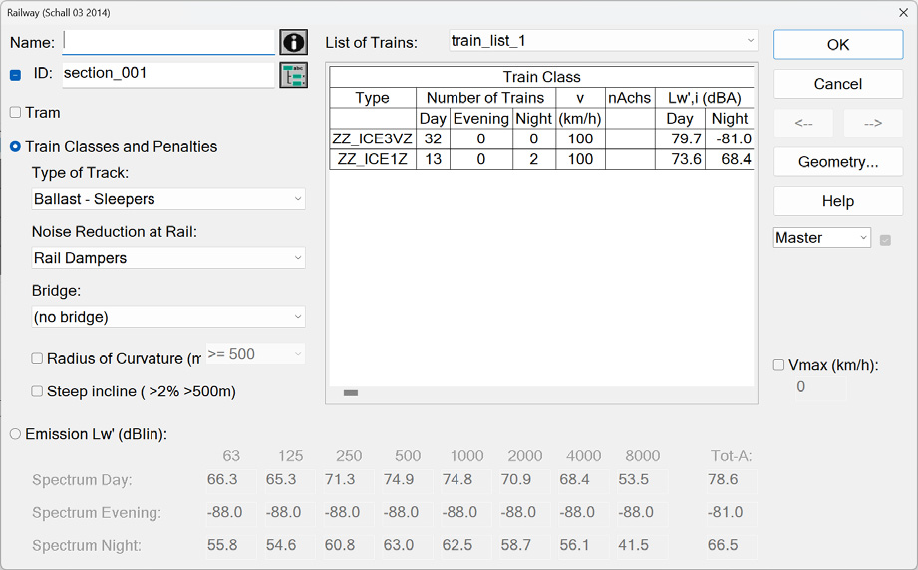This screenshot has width=918, height=570.
Task: Open the ID tree icon button
Action: click(x=293, y=75)
